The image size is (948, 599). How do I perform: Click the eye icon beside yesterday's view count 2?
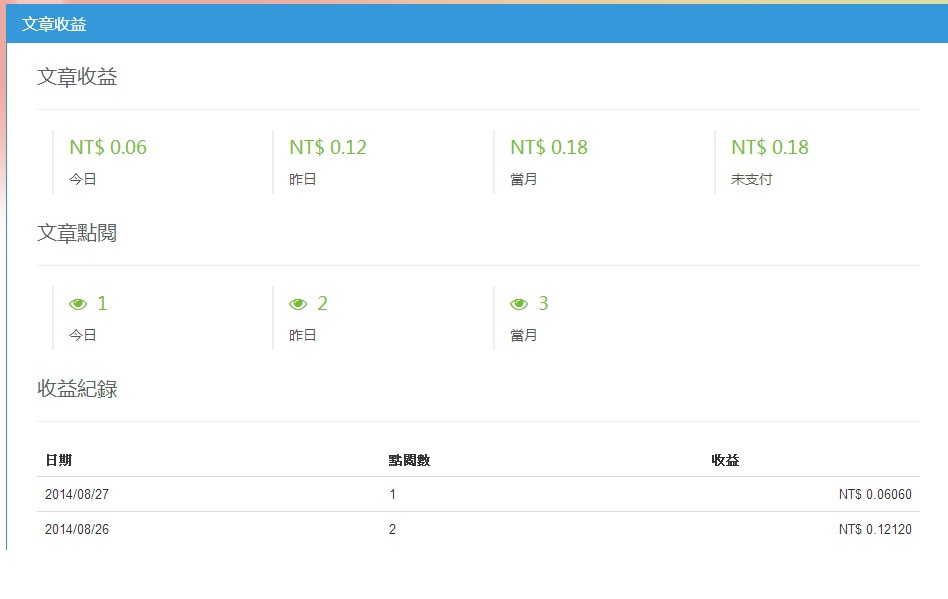pos(298,304)
